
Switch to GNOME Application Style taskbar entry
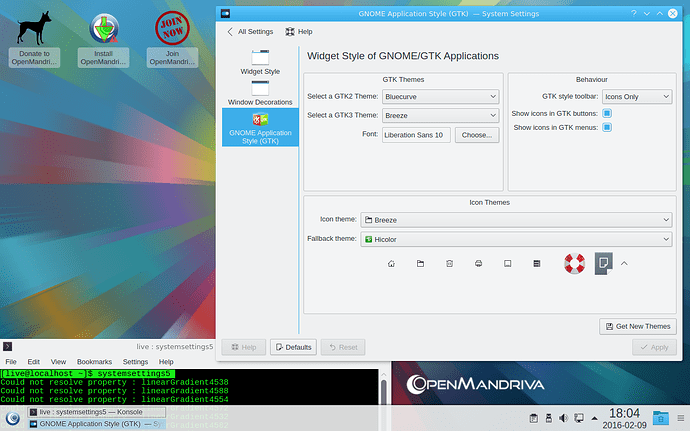[97, 424]
